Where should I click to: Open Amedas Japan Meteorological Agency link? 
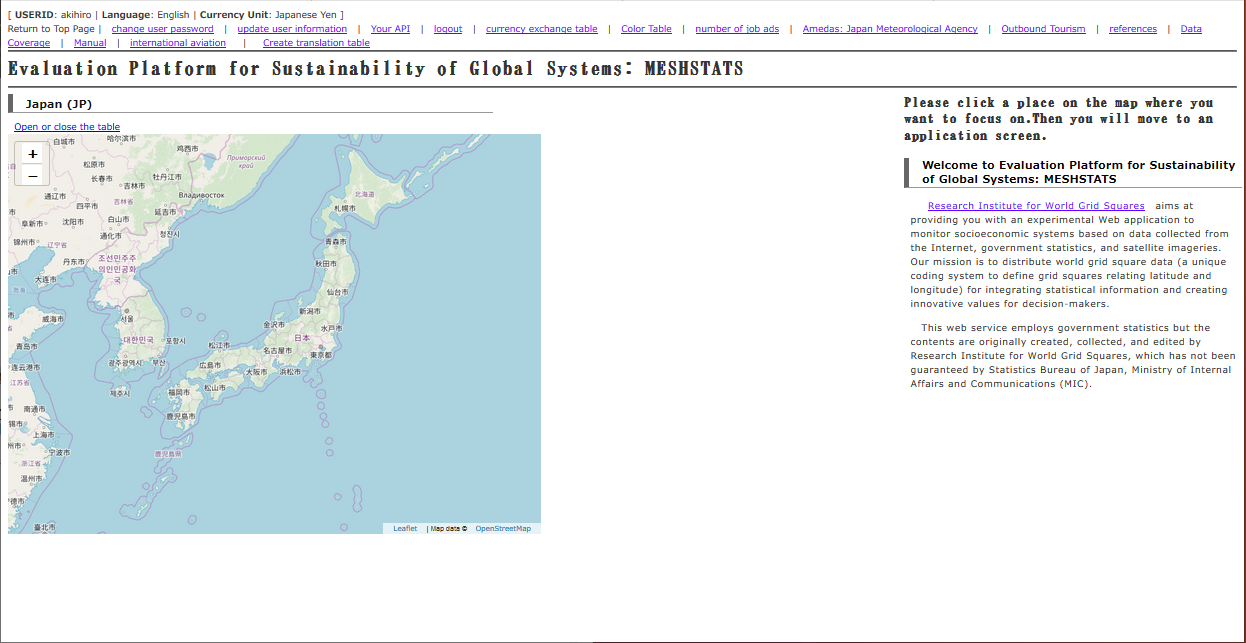[x=890, y=29]
